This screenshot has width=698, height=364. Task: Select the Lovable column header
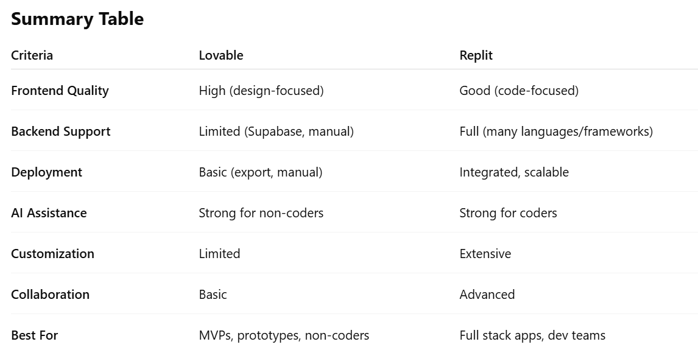[221, 56]
